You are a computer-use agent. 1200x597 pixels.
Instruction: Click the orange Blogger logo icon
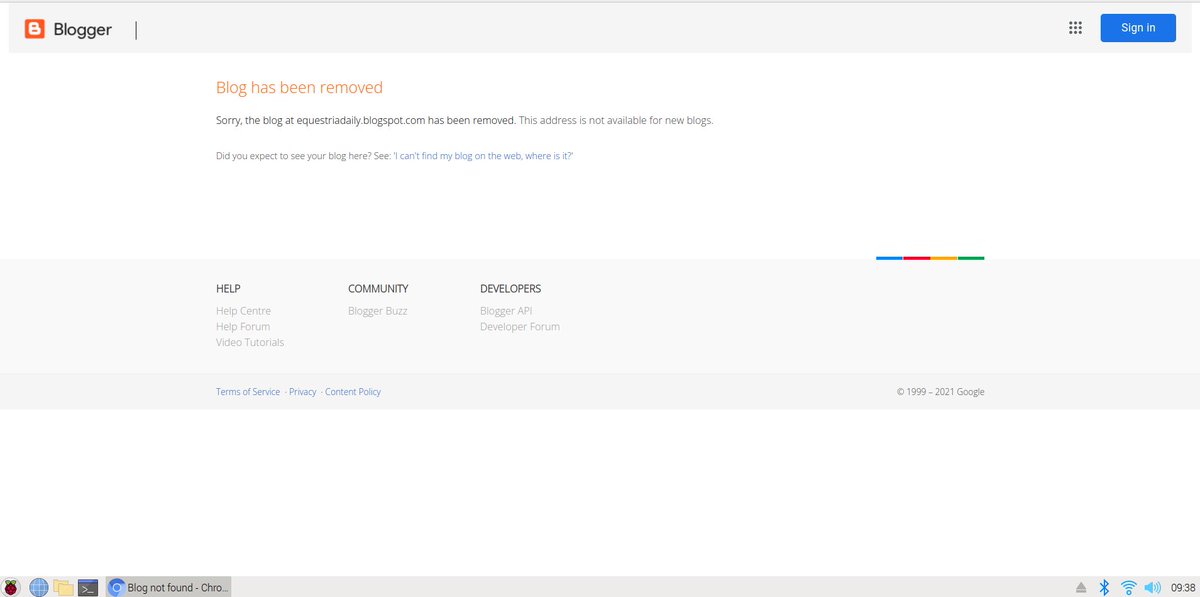pyautogui.click(x=35, y=29)
